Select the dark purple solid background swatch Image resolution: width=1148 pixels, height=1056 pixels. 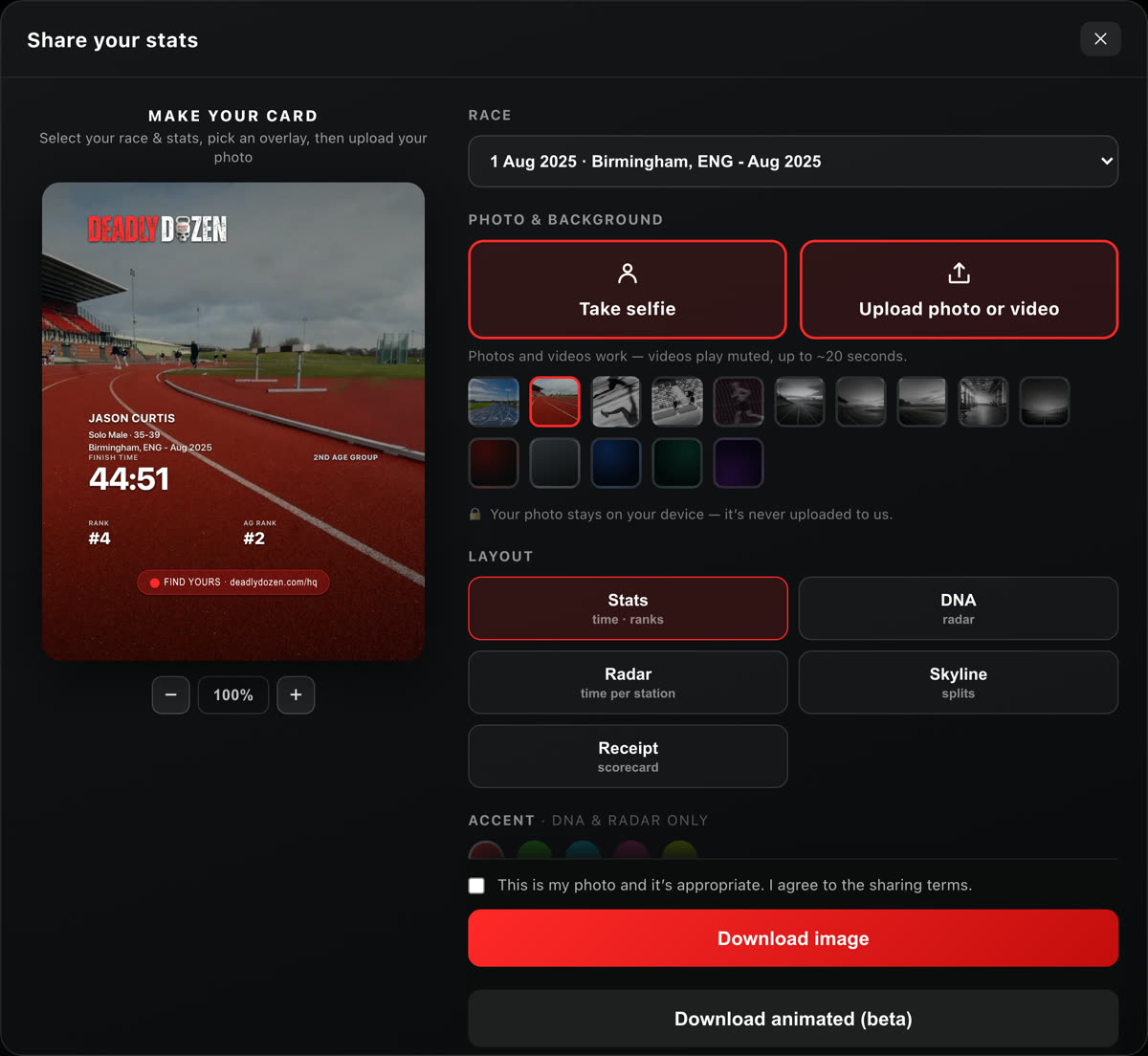pyautogui.click(x=739, y=463)
